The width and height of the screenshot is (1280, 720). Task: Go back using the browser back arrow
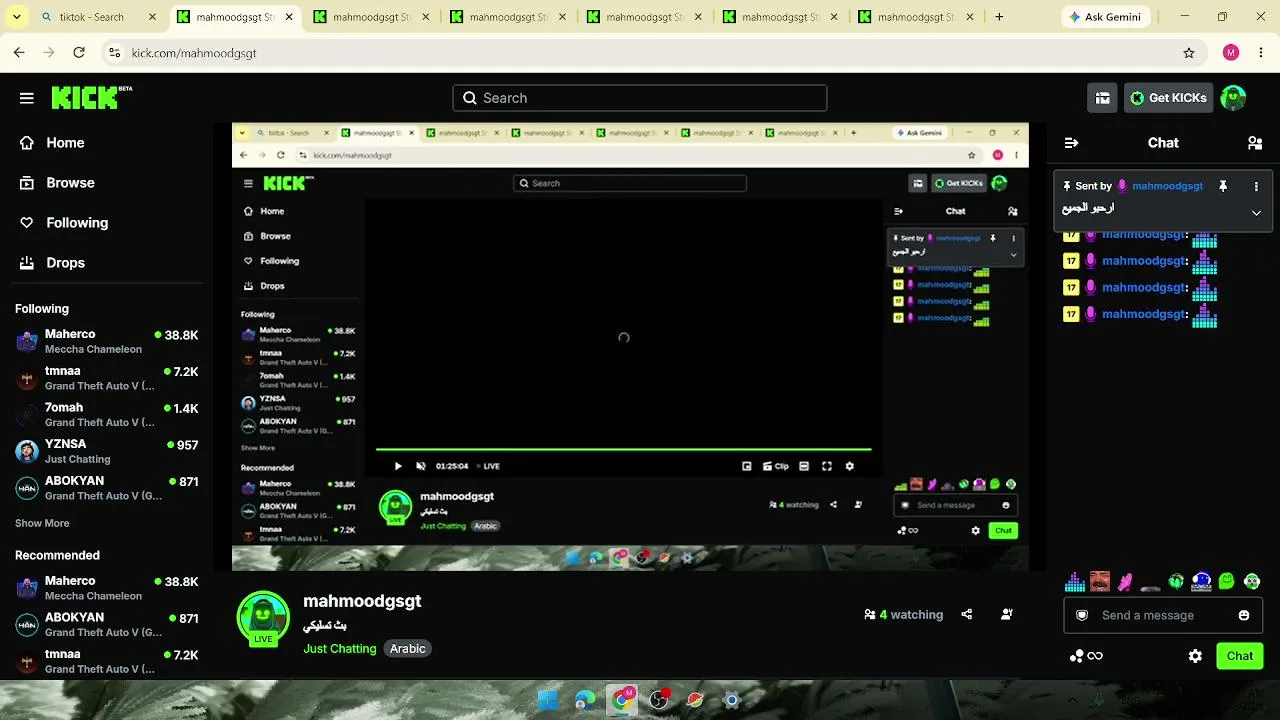[19, 53]
